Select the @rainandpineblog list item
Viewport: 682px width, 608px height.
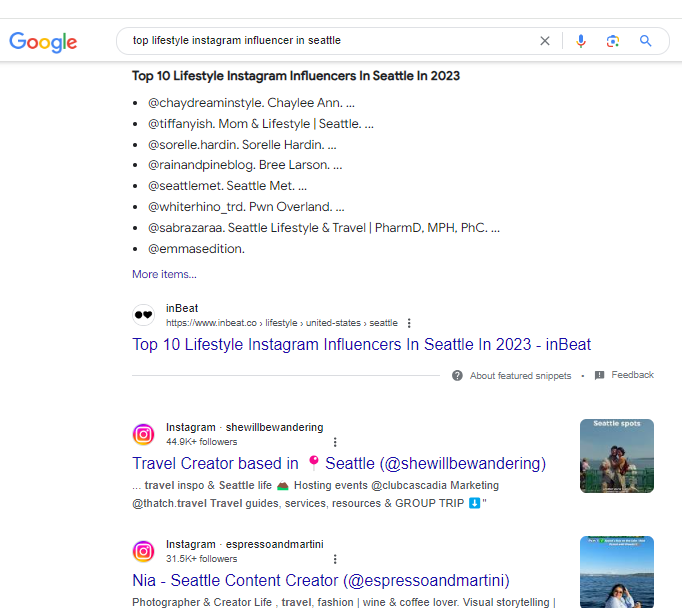point(245,165)
